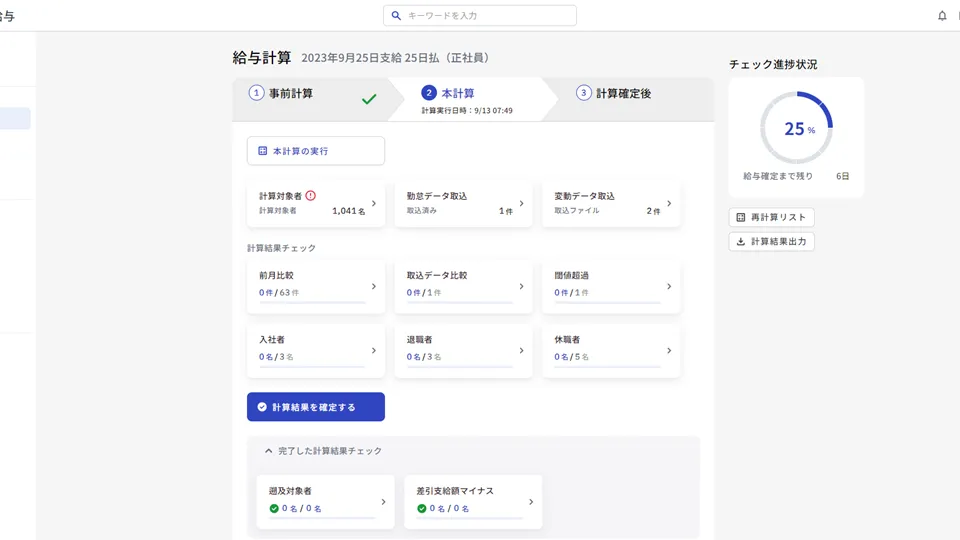
Task: Click 計算実行日時:9/13 07:49 text
Action: pos(467,111)
